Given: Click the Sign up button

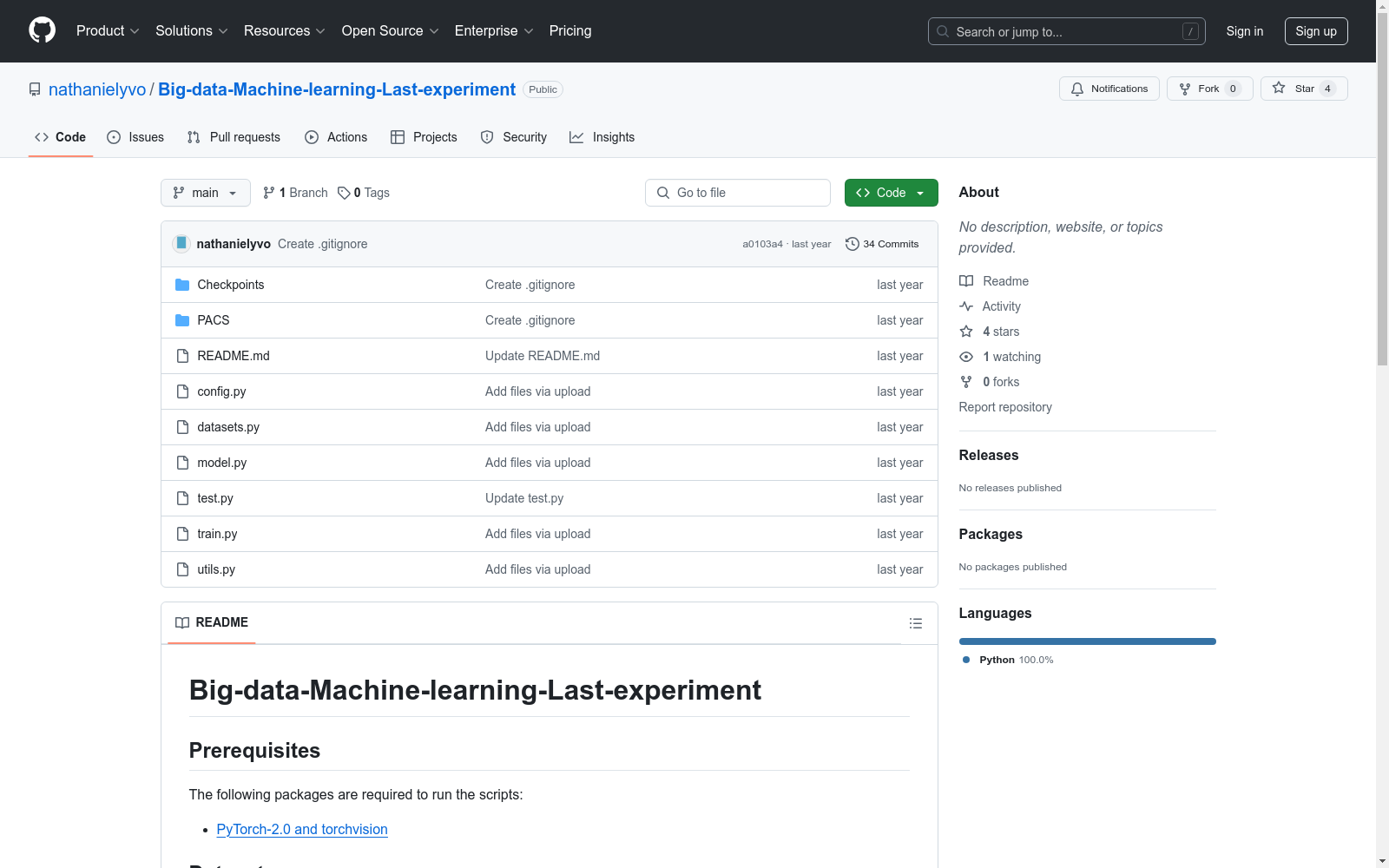Looking at the screenshot, I should (1316, 31).
